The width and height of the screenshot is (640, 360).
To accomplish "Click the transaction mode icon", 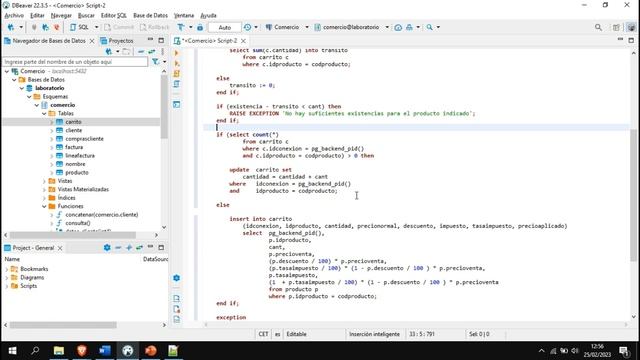I will pos(181,27).
